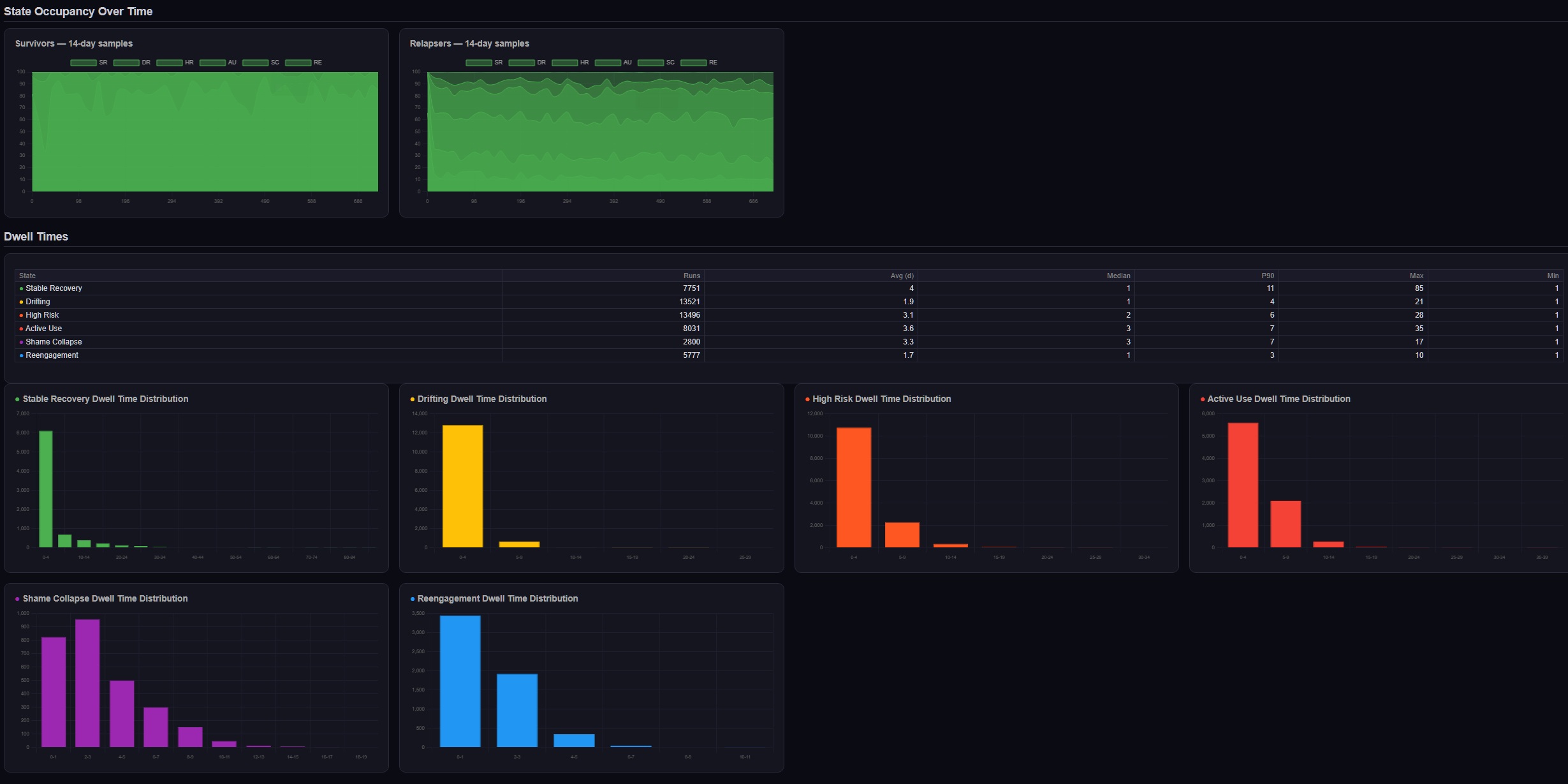Click 2-3 bar in Shame Collapse distribution

pos(87,683)
